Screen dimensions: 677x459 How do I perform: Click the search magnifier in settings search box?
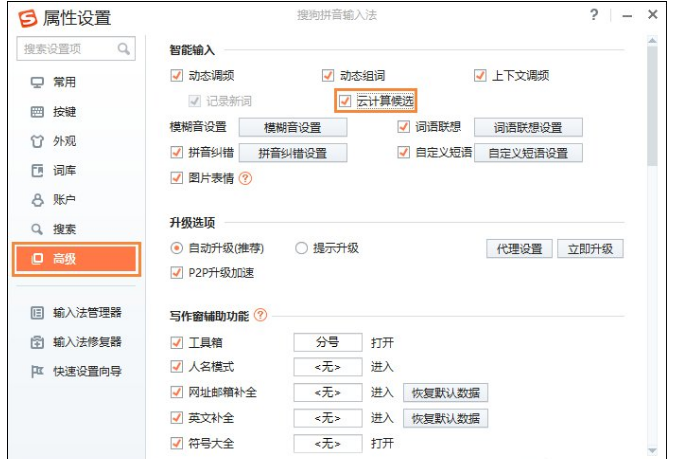(x=123, y=49)
